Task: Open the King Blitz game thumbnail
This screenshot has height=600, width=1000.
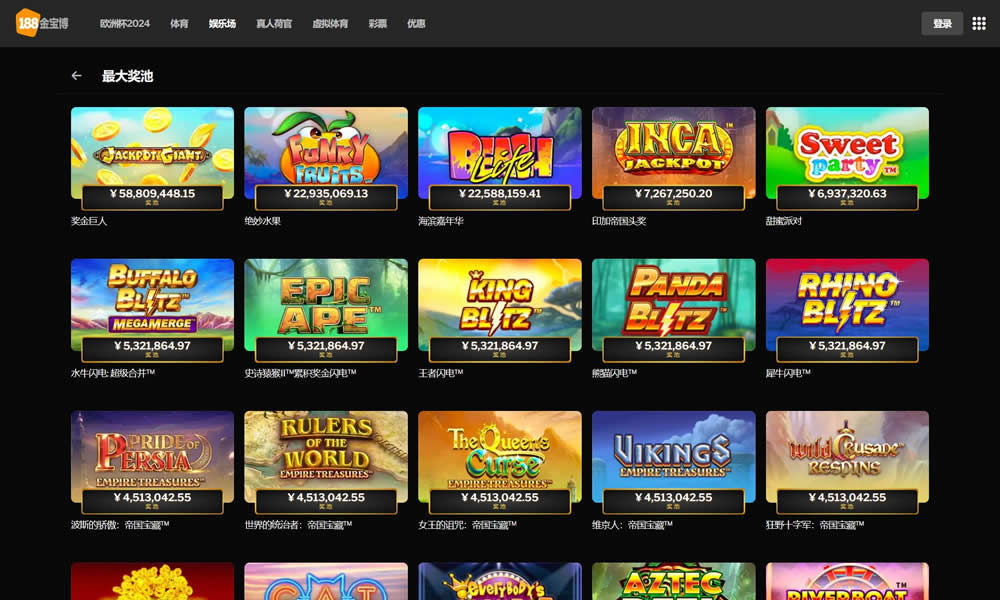Action: (500, 305)
